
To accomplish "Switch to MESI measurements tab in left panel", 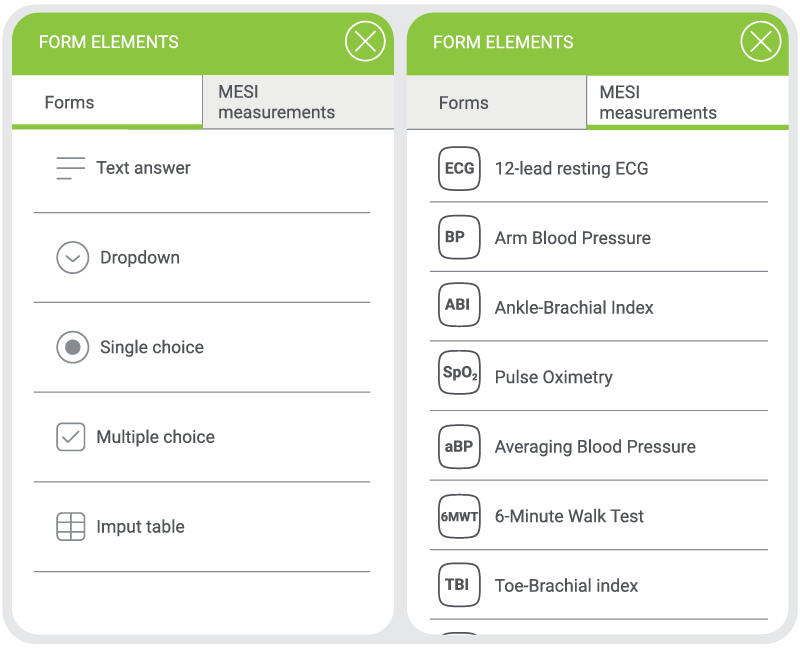I will click(277, 102).
